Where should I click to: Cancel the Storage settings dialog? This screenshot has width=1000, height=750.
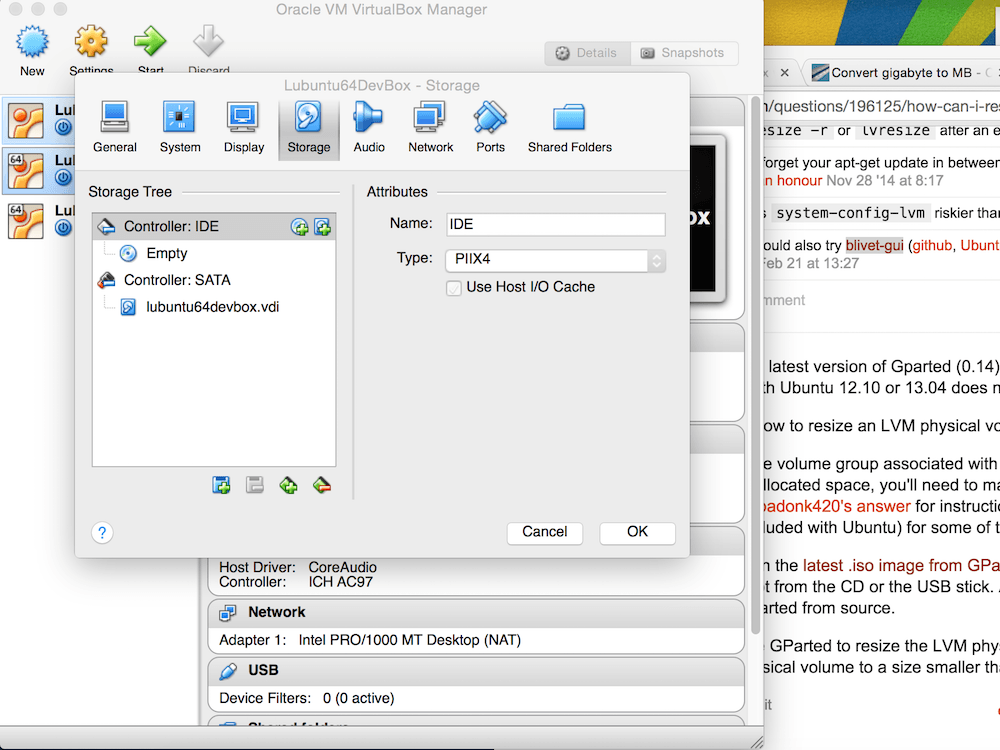[545, 532]
